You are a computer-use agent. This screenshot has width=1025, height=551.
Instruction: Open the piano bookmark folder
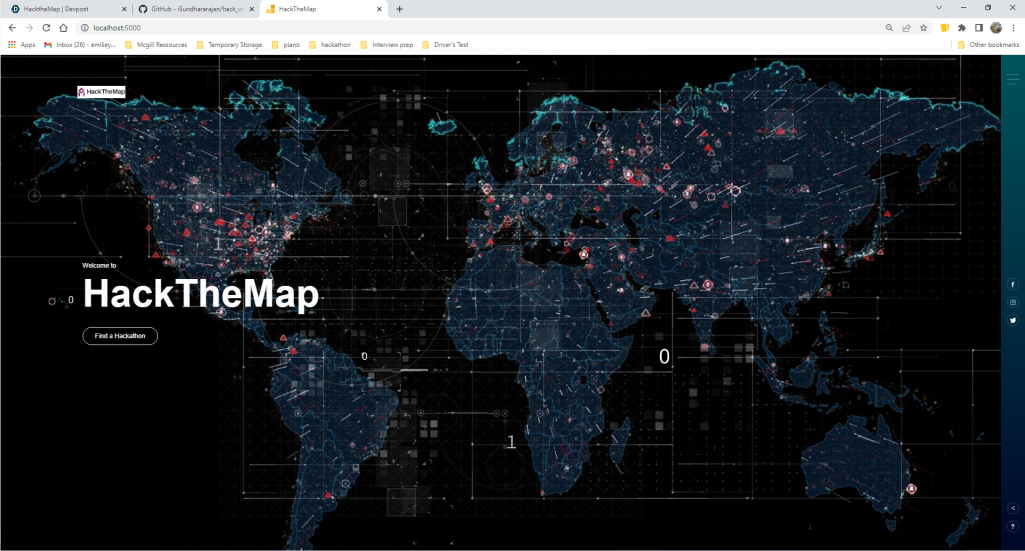click(x=286, y=44)
